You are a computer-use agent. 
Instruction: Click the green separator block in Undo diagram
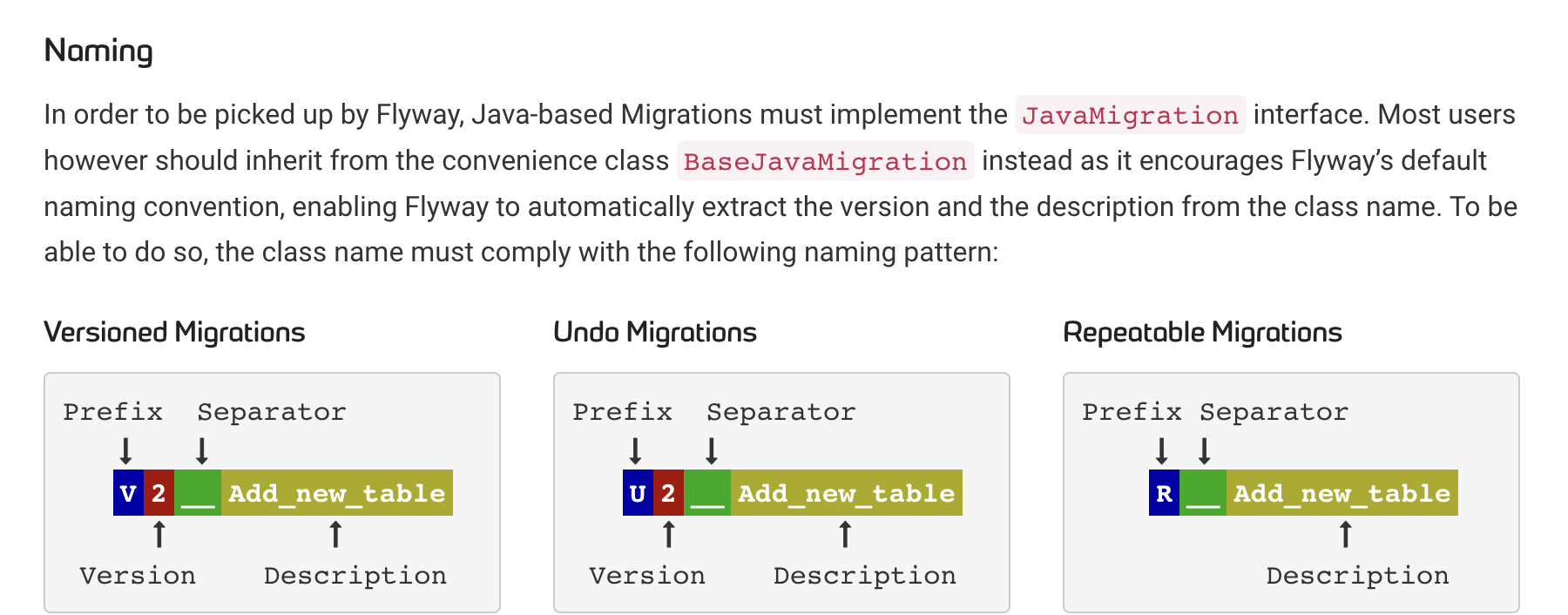coord(707,493)
